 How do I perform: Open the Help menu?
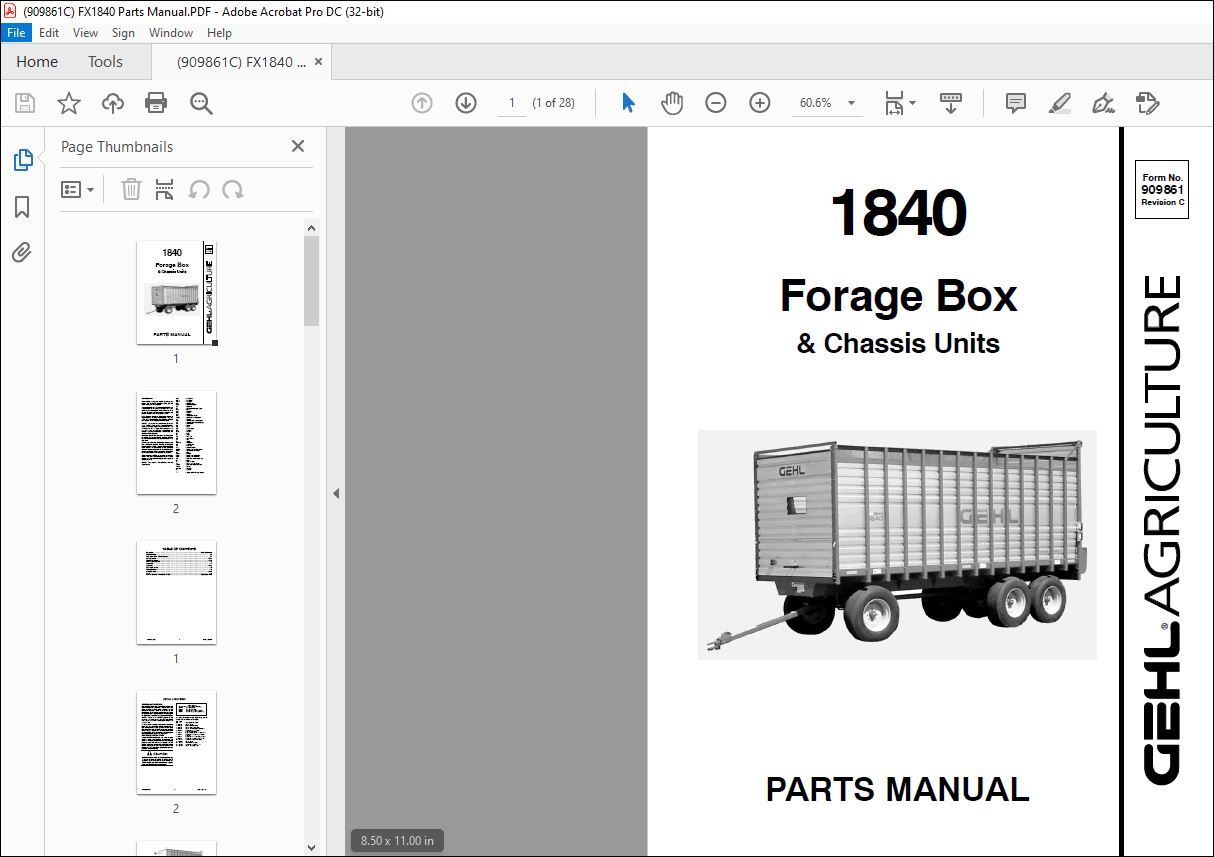(219, 33)
